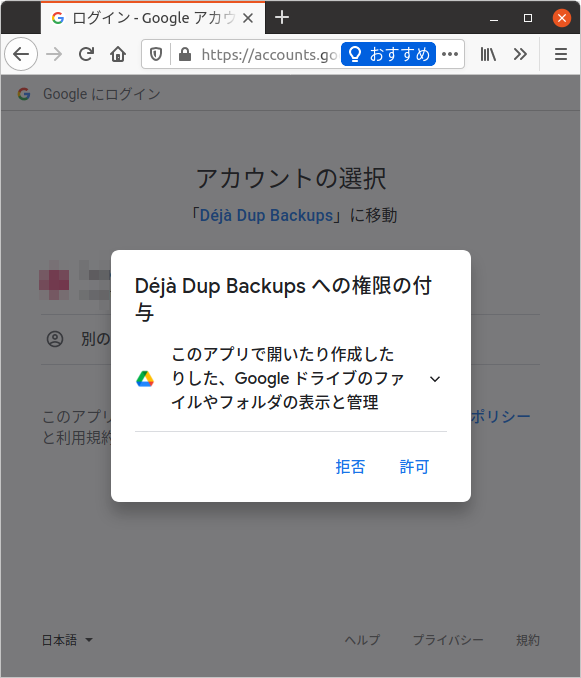The height and width of the screenshot is (678, 581).
Task: Open the Firefox library icon
Action: pos(488,54)
